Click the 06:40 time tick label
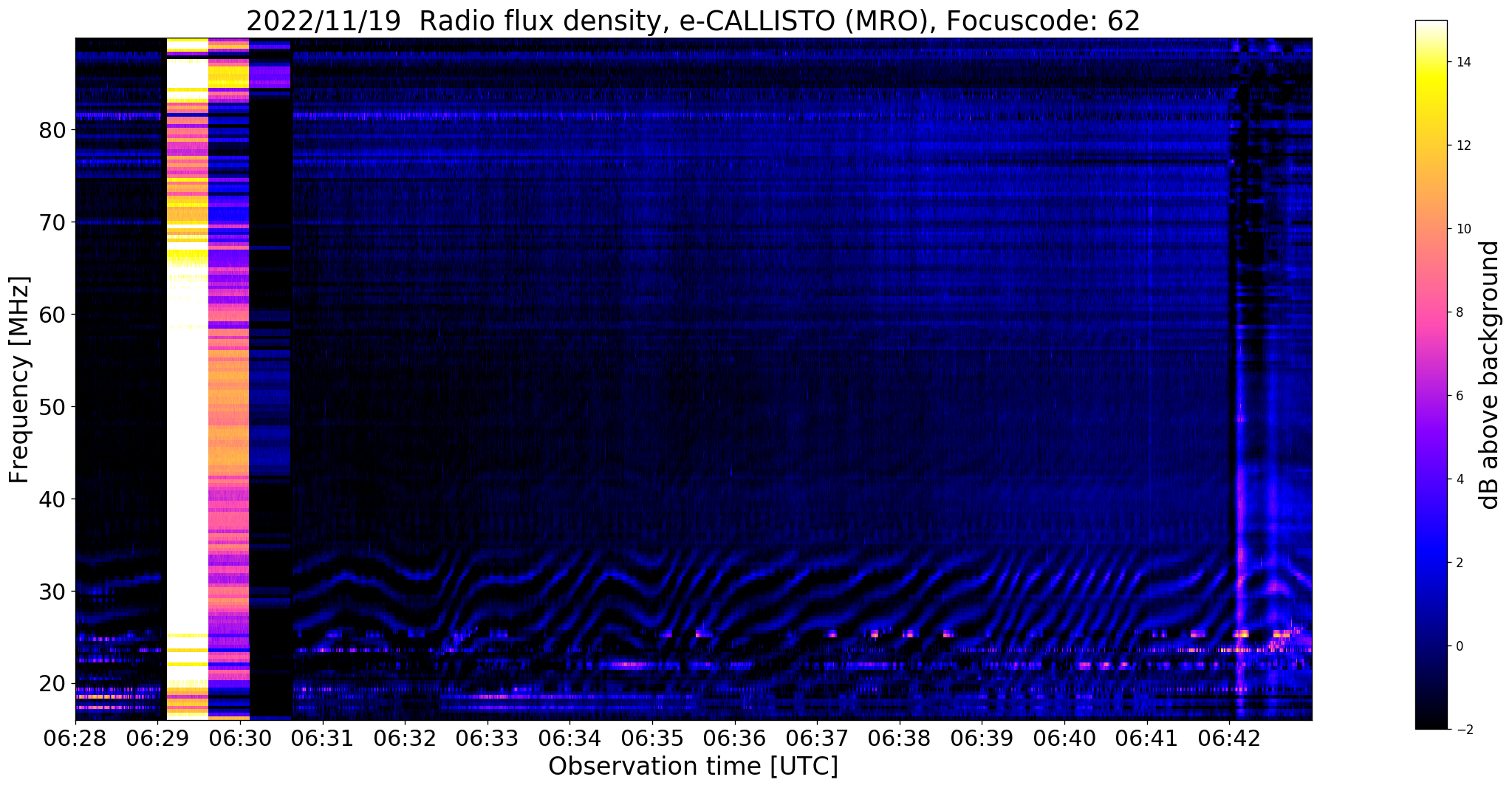The width and height of the screenshot is (1512, 788). (x=1064, y=739)
